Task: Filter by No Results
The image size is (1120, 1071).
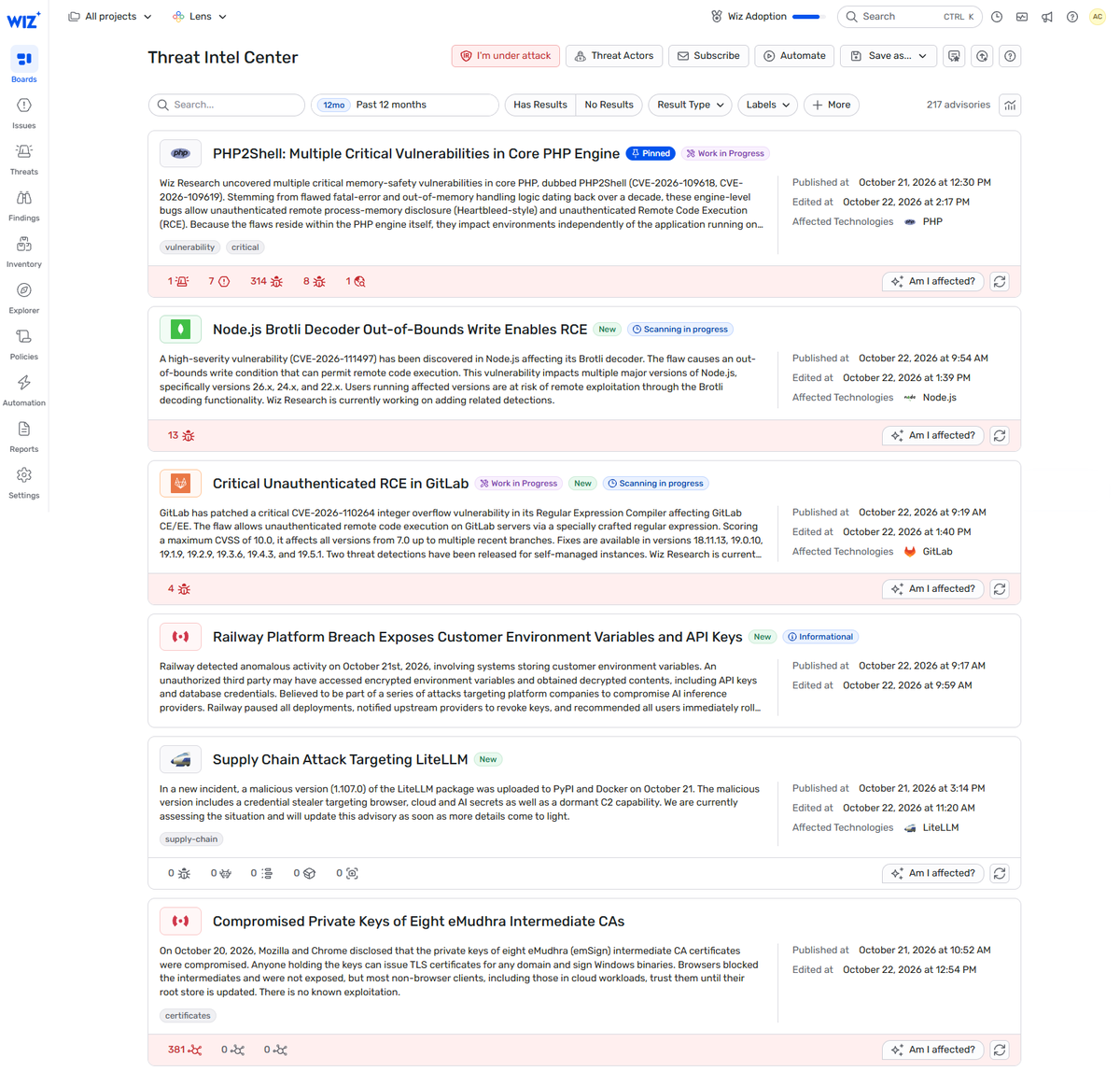Action: 609,106
